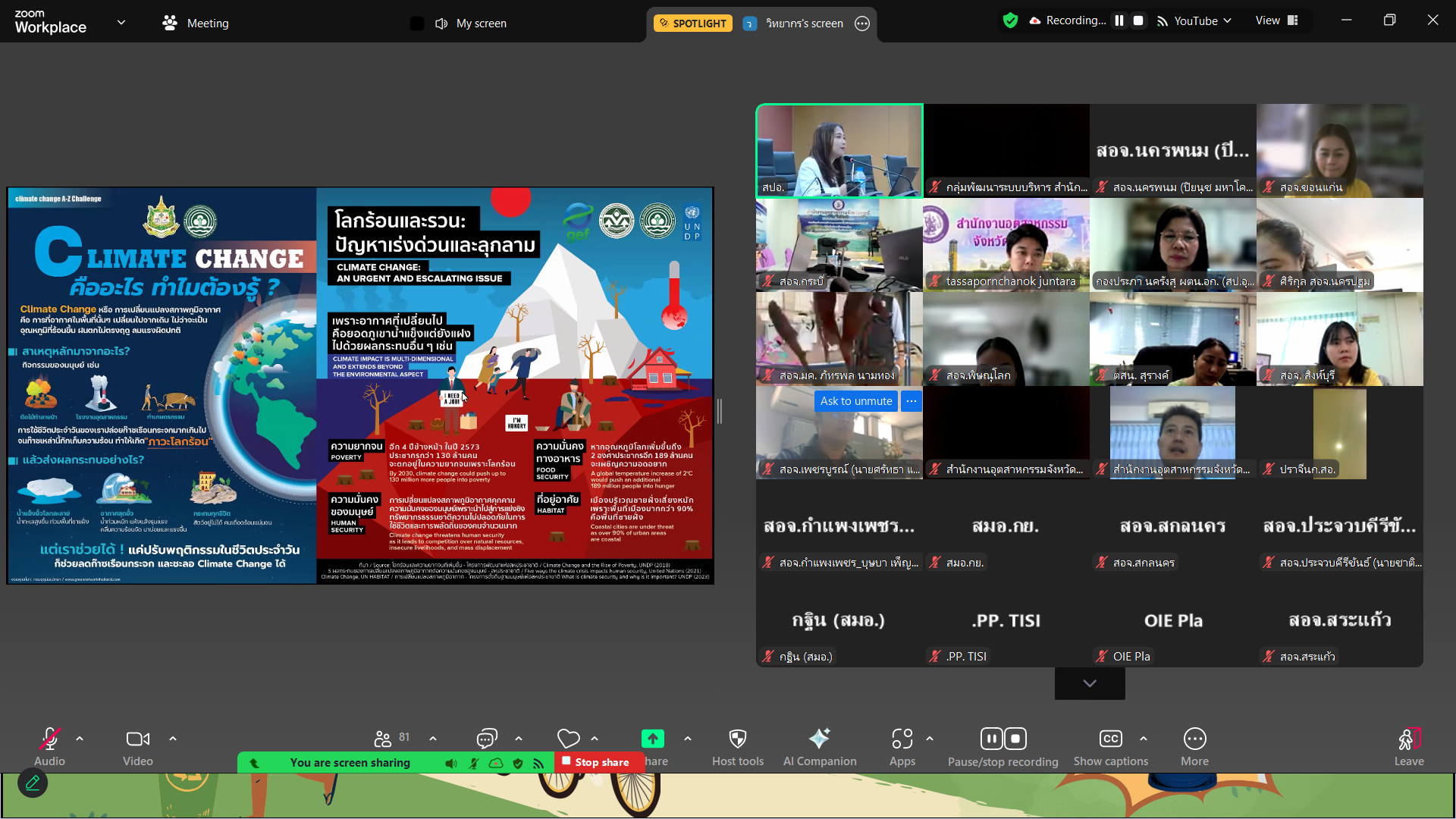The height and width of the screenshot is (819, 1456).
Task: Click the Leave meeting icon
Action: click(x=1408, y=739)
